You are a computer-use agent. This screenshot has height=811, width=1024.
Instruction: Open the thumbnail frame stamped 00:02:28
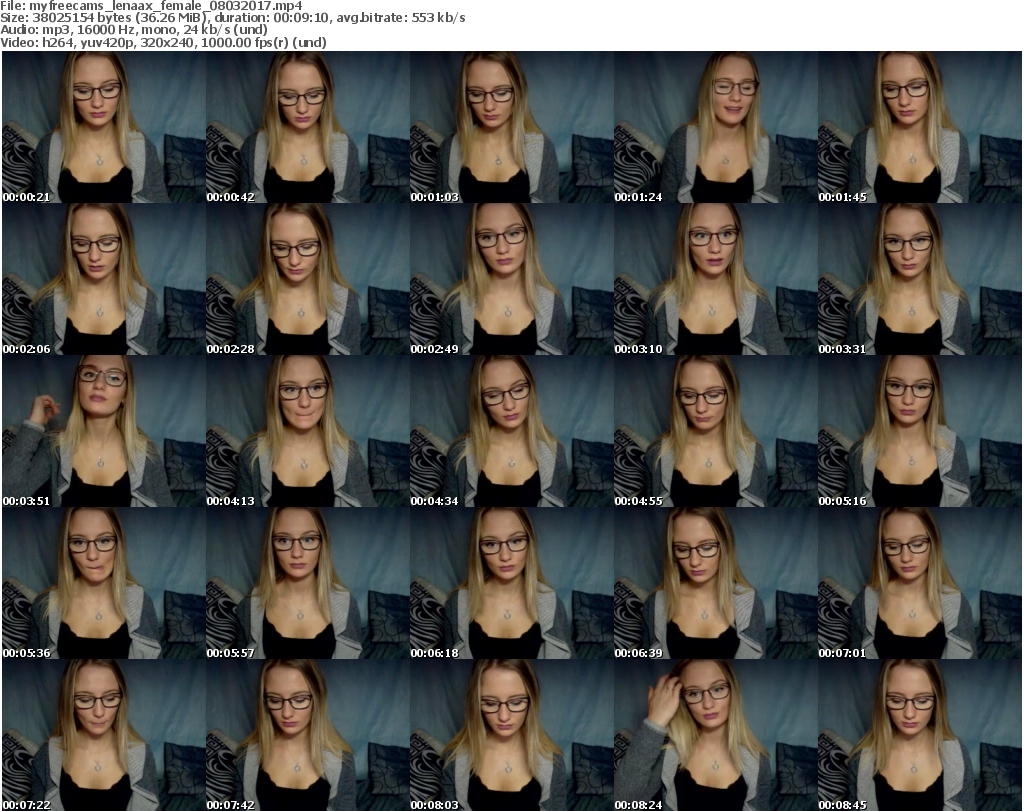tap(308, 279)
